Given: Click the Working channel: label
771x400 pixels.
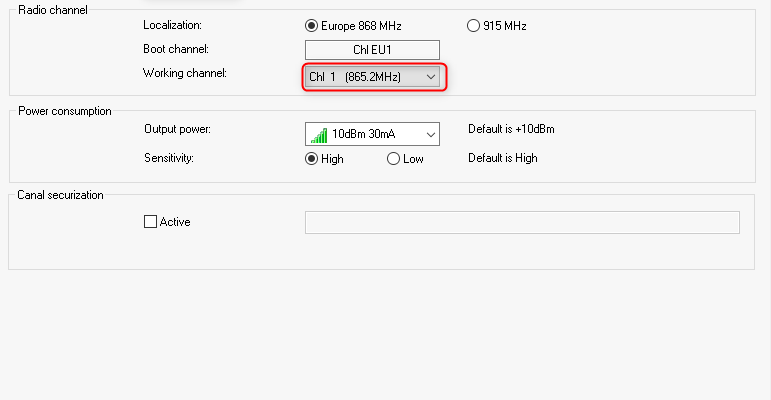Looking at the screenshot, I should tap(185, 73).
